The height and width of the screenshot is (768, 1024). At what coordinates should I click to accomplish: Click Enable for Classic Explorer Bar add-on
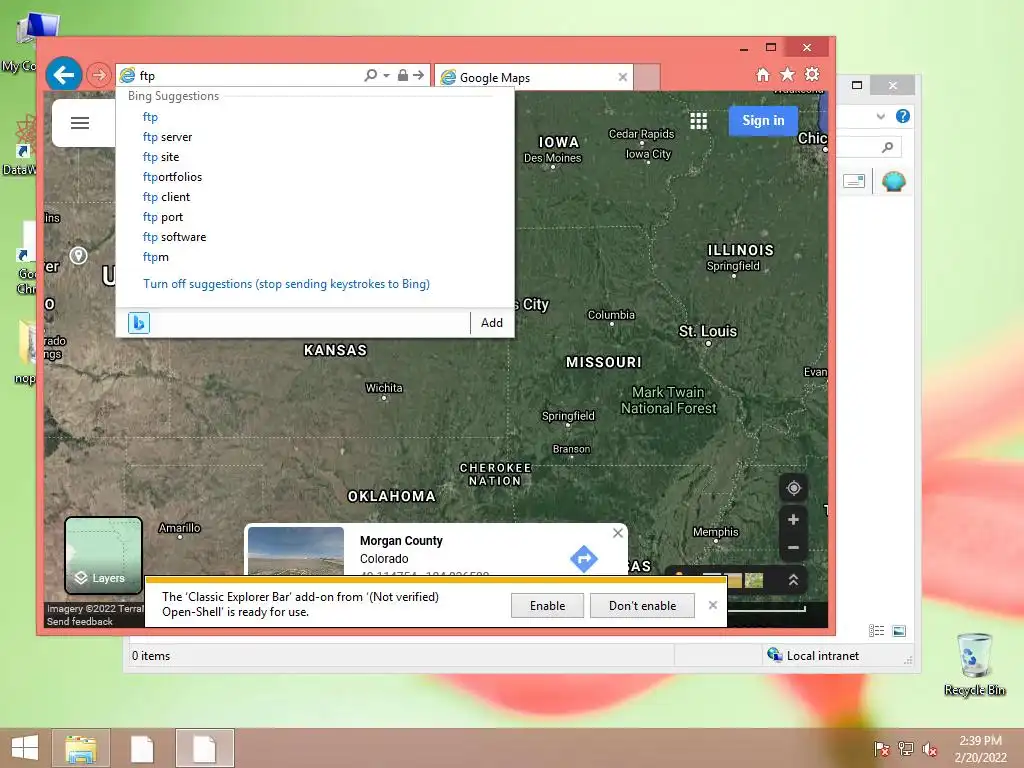547,605
